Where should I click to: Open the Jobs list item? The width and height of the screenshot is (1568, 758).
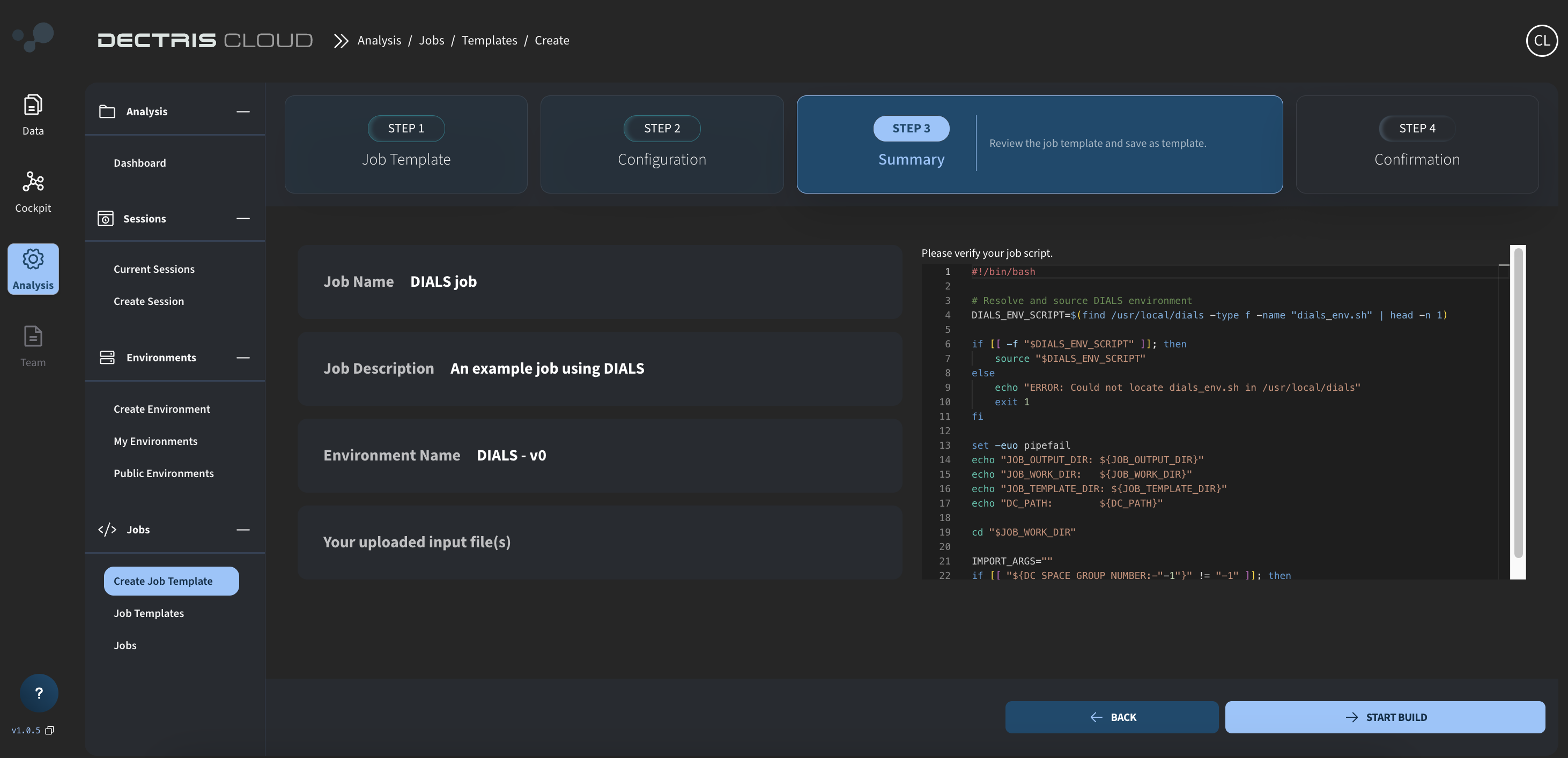click(x=125, y=645)
